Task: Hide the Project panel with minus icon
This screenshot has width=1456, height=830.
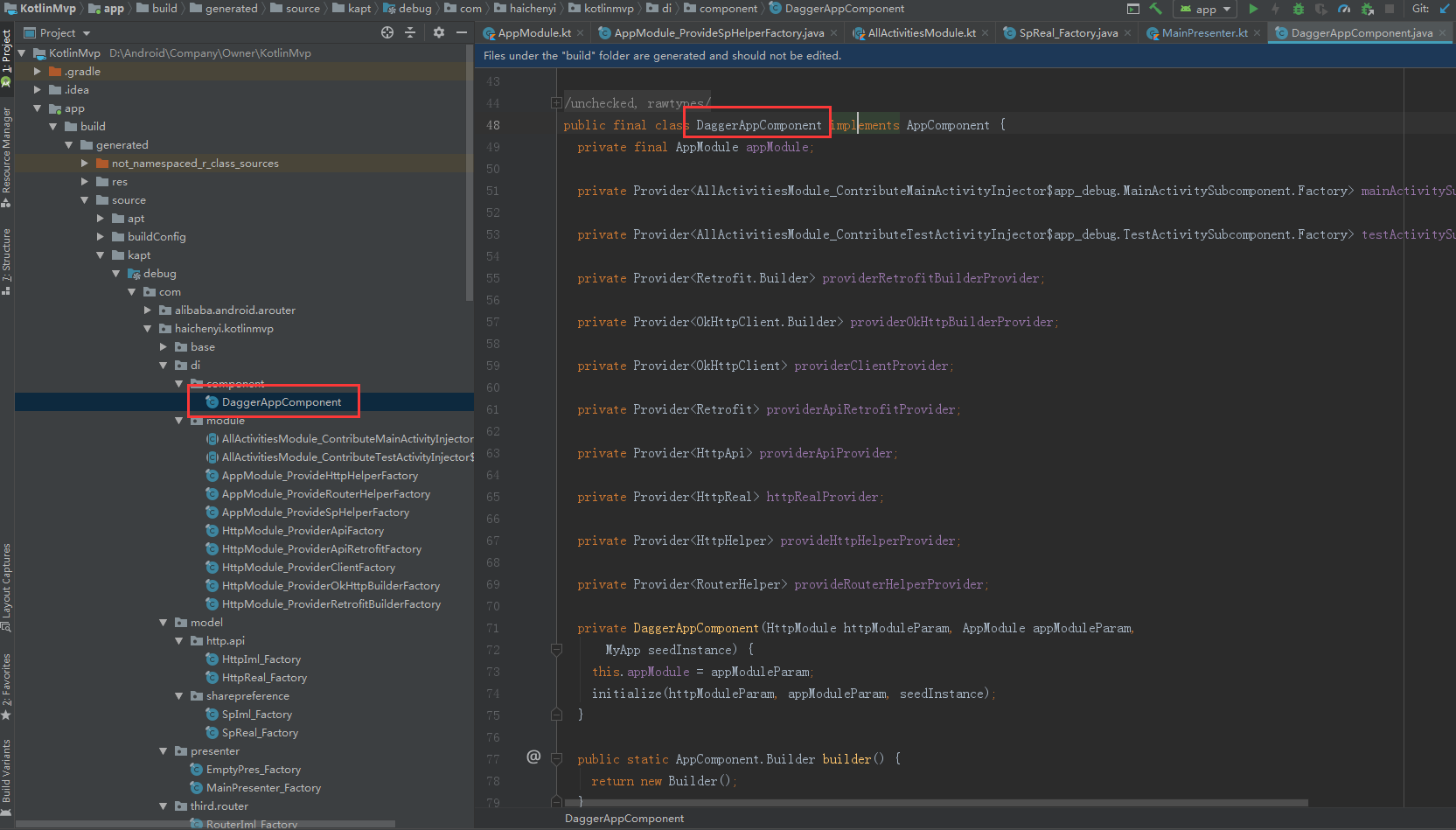Action: pos(462,32)
